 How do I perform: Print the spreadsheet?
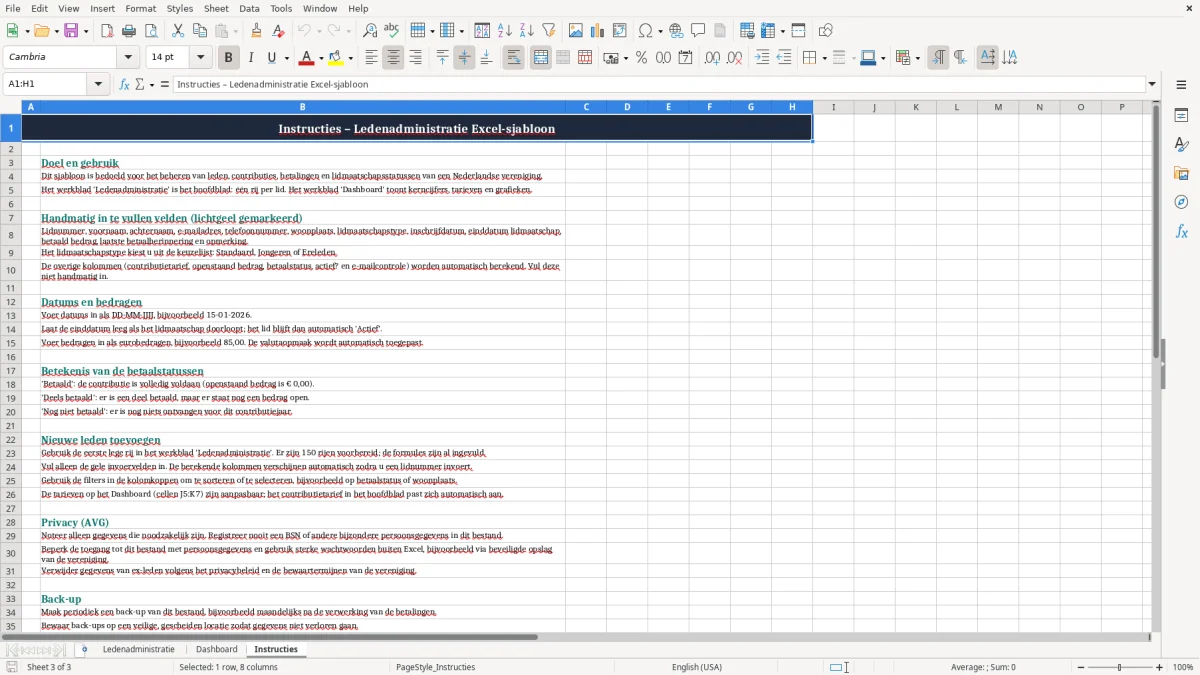[x=129, y=31]
